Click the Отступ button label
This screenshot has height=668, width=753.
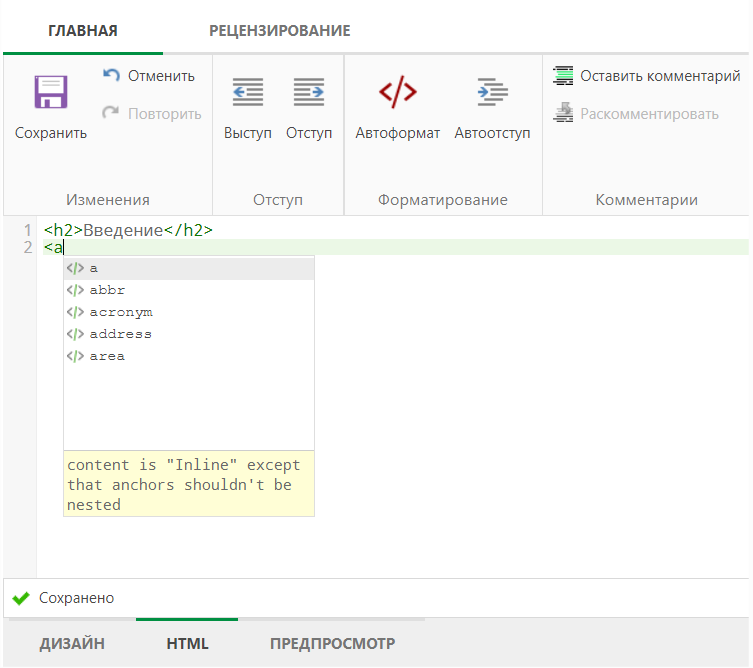click(x=309, y=133)
